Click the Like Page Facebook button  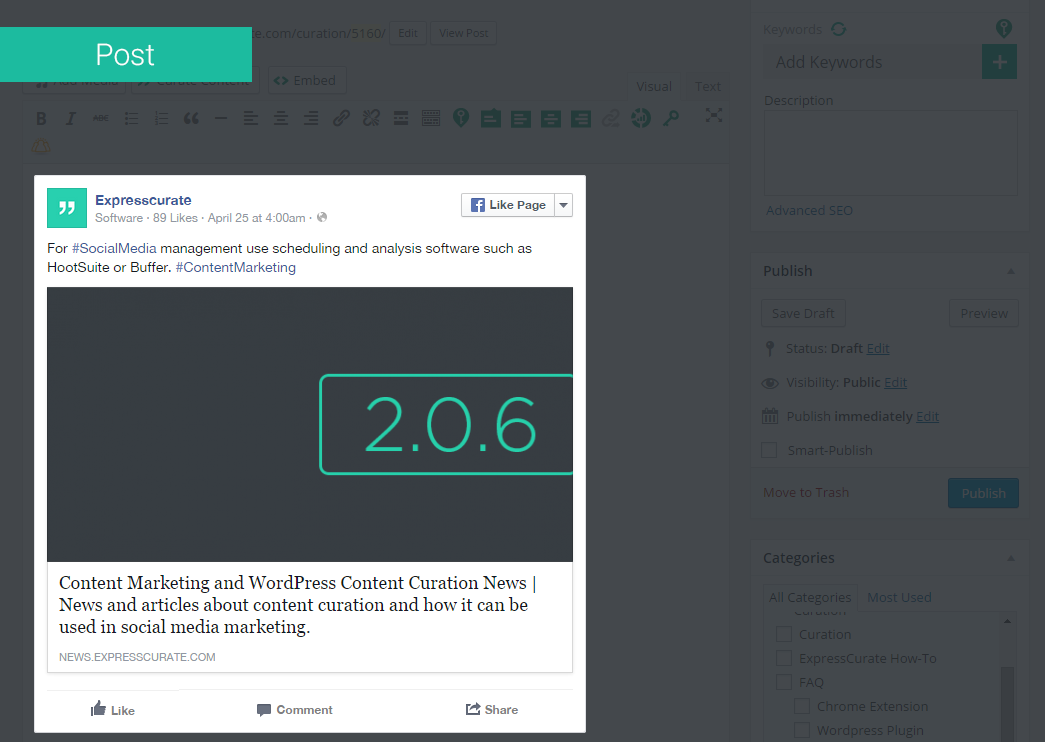(508, 205)
